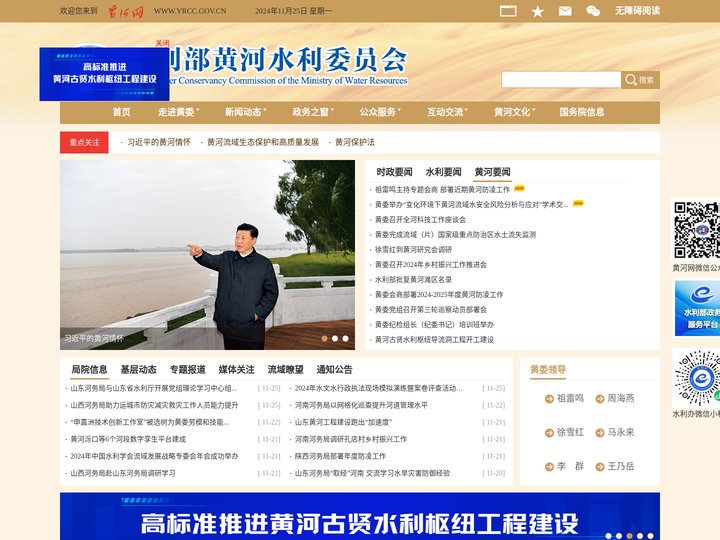Open large 高标准推进黄河古贤水利枢纽工程建设 banner
This screenshot has height=540, width=720.
[360, 517]
